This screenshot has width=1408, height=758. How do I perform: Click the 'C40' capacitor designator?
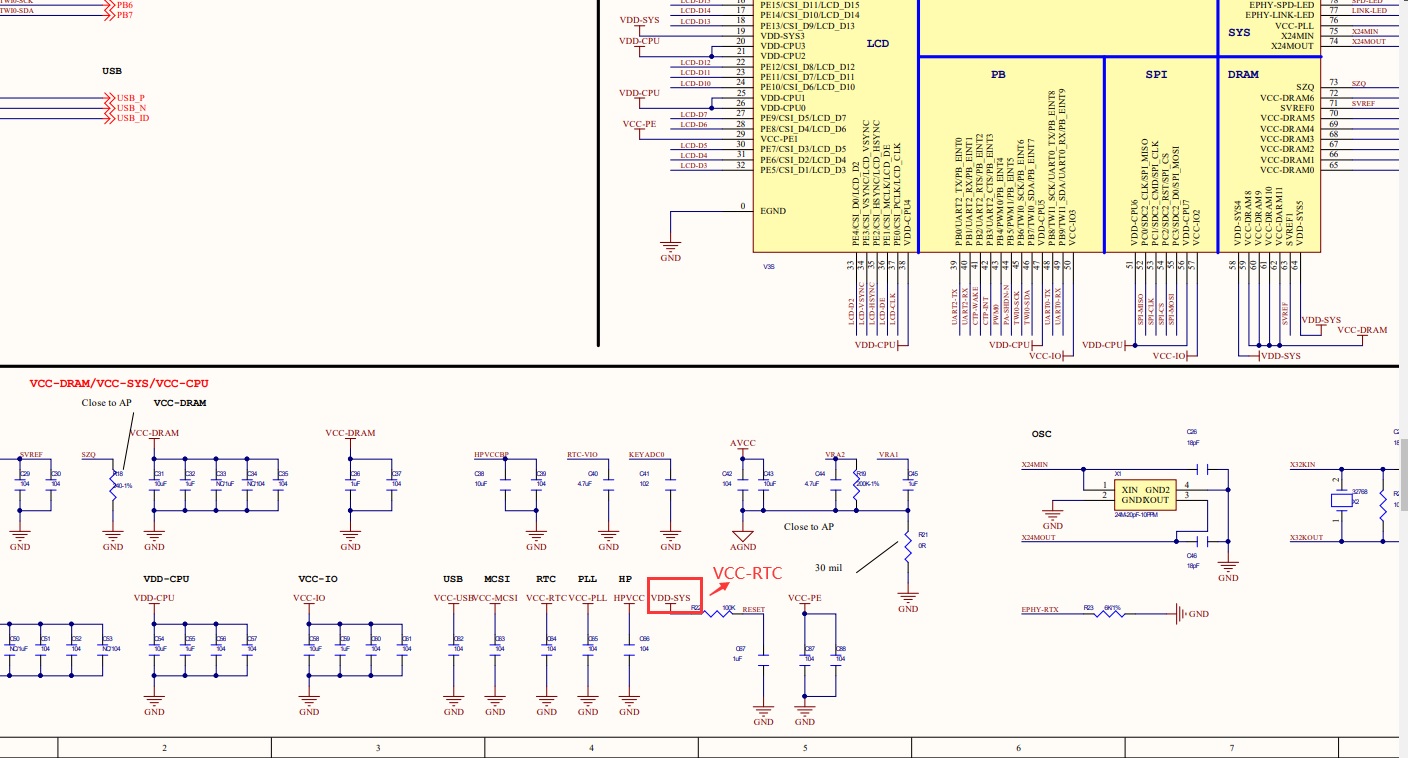point(592,473)
